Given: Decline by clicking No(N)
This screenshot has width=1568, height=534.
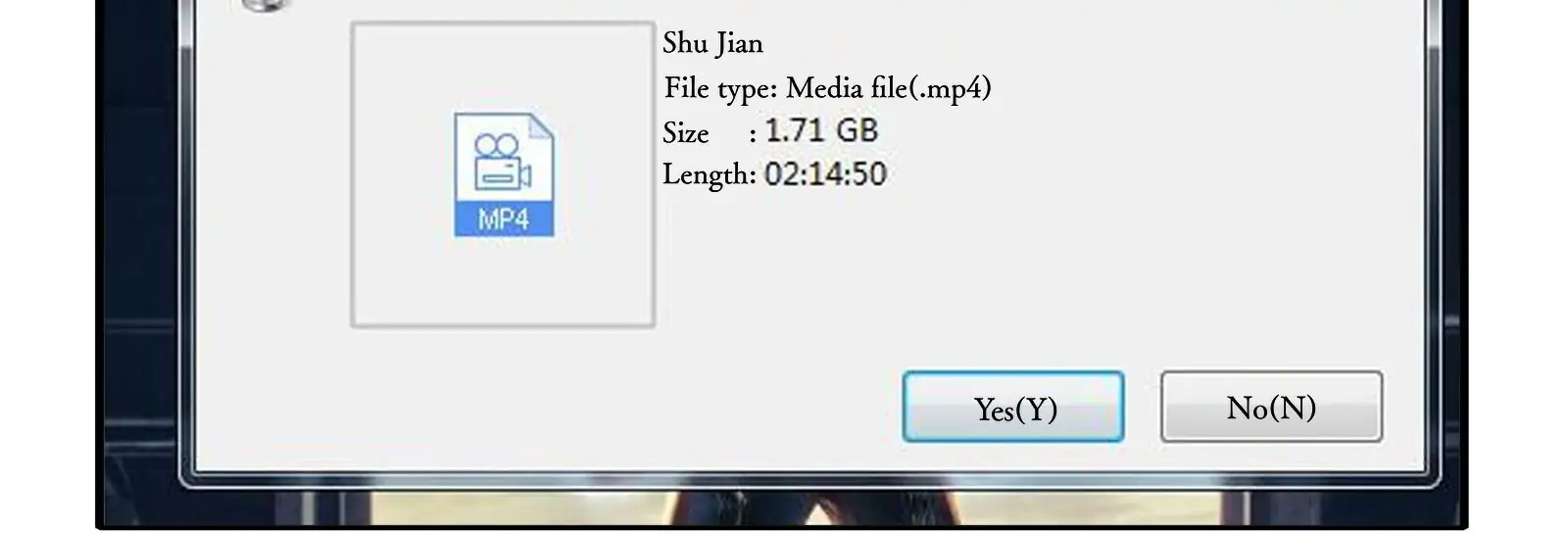Looking at the screenshot, I should coord(1271,407).
